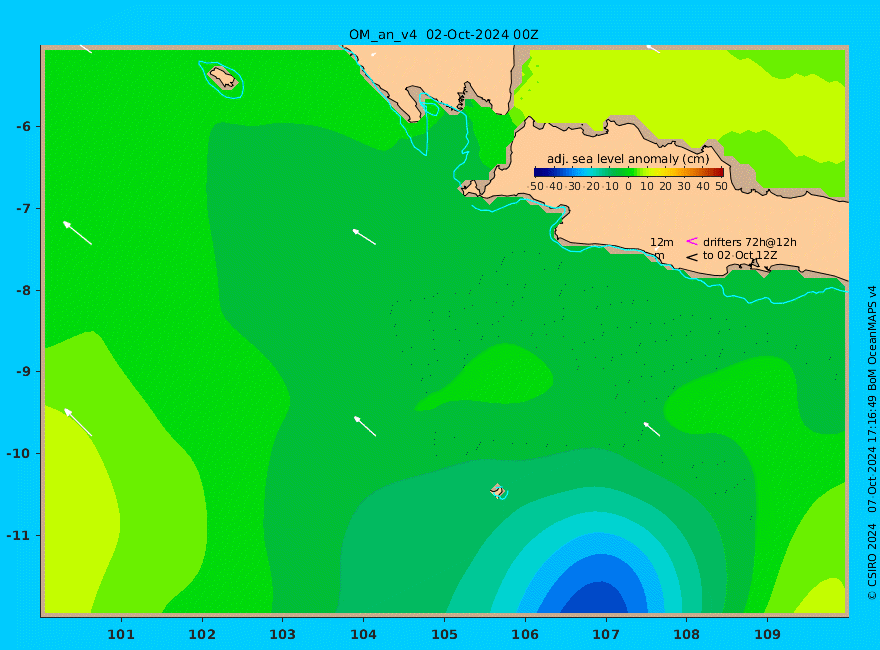
Task: Click the white current arrow near 104E, 9.7S
Action: coord(365,426)
